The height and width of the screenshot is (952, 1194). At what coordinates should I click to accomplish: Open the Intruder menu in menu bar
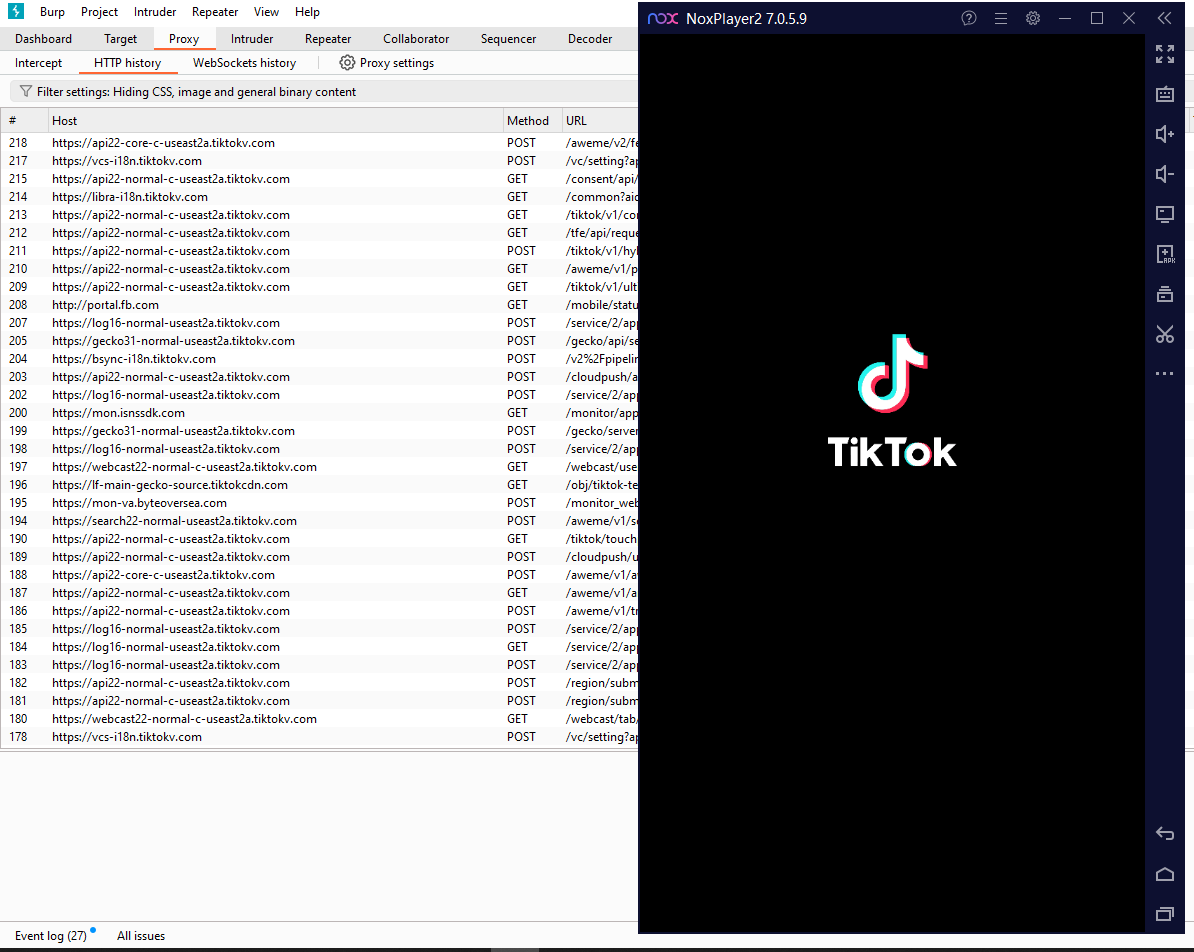[155, 12]
